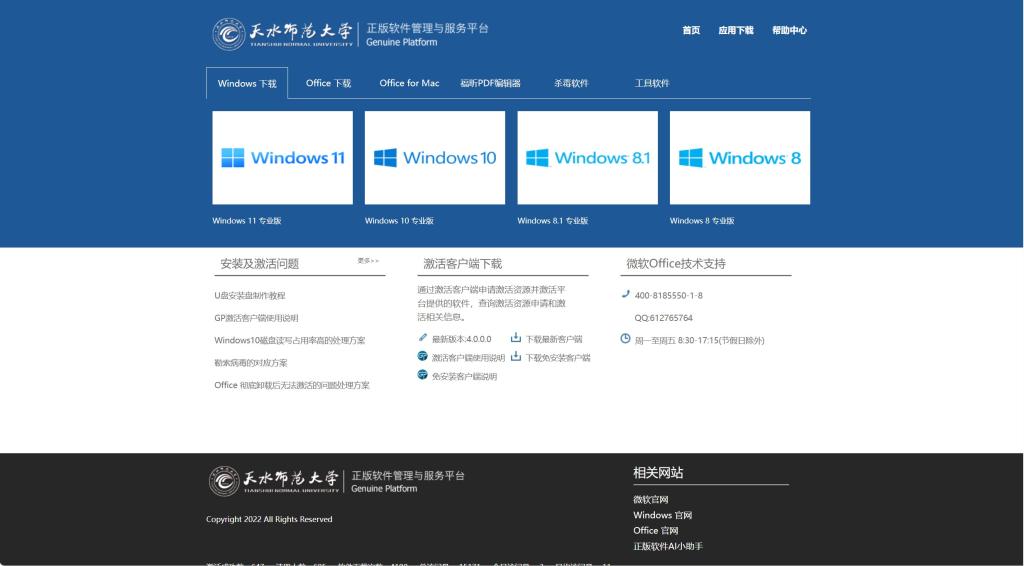Open the Windows 10 tile image

[x=434, y=157]
